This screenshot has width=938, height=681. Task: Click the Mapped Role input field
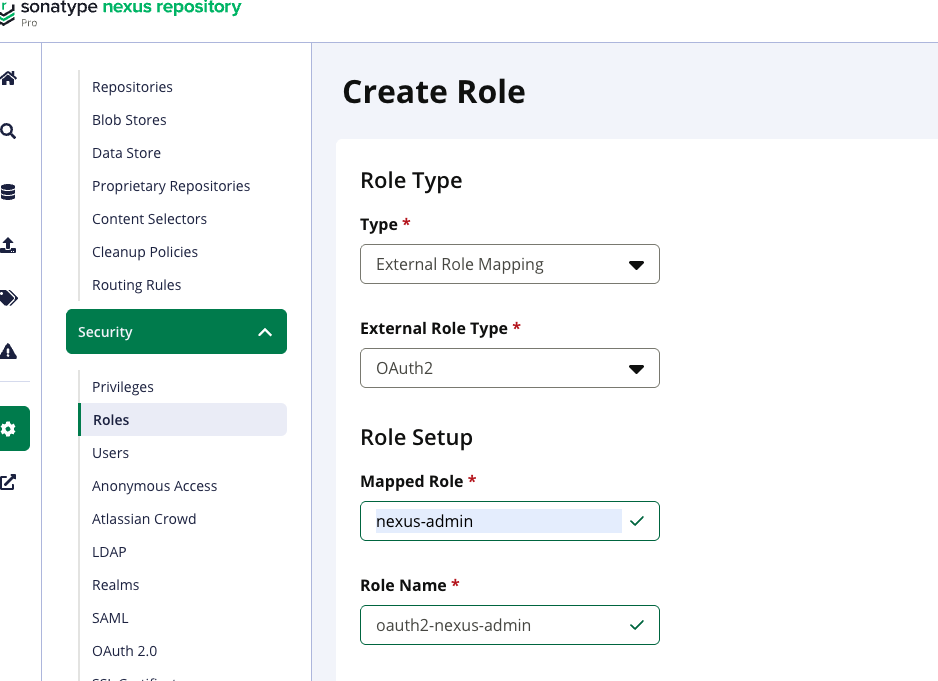[x=510, y=521]
